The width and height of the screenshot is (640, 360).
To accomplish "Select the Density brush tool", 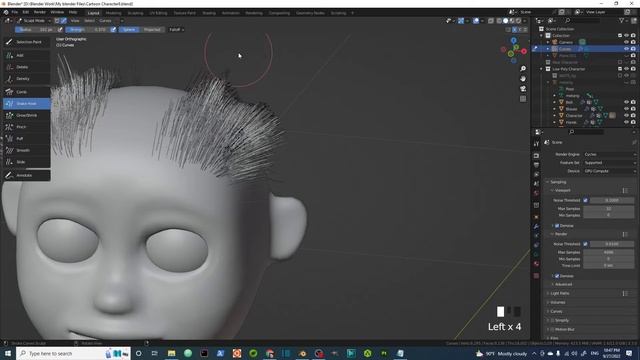I will click(27, 79).
